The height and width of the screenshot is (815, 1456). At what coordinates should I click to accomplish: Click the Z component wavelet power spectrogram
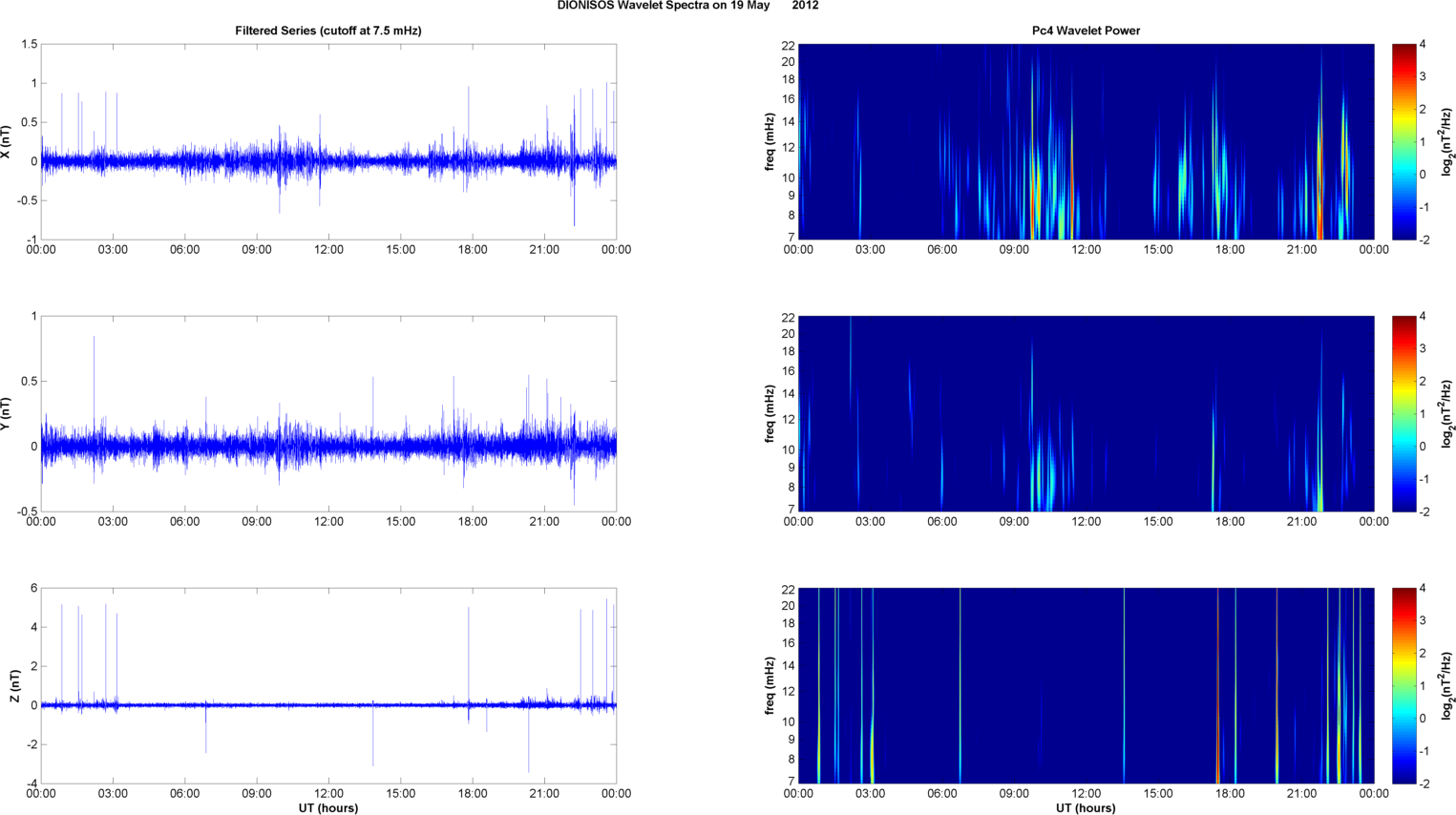pyautogui.click(x=1086, y=686)
